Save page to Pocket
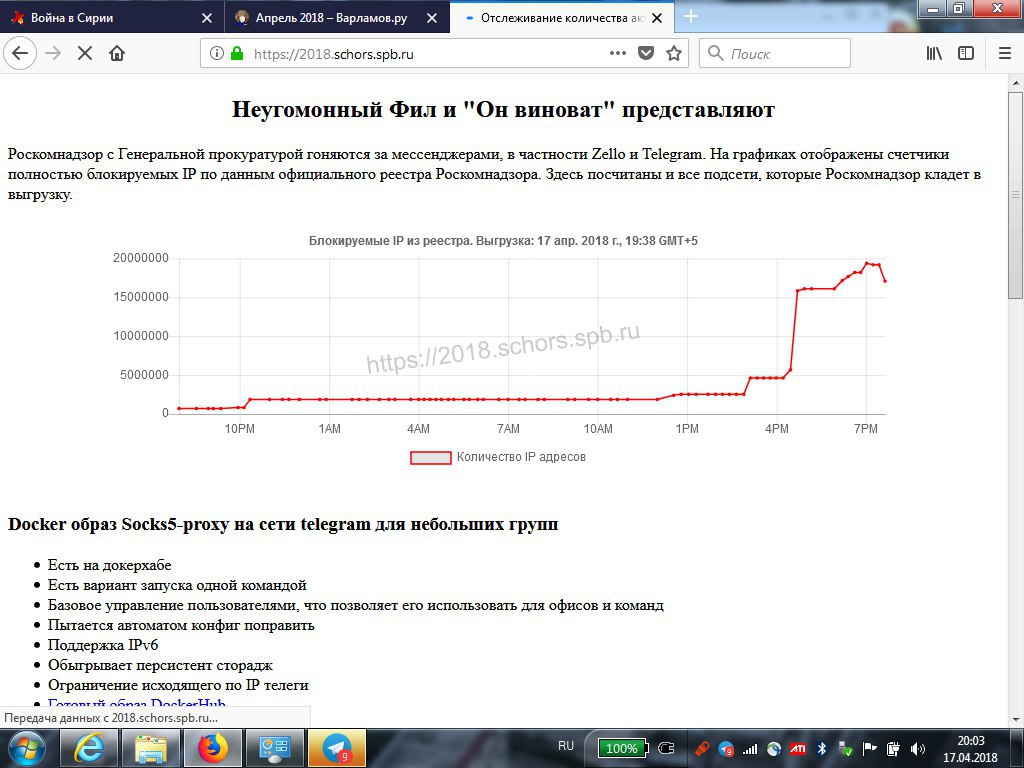 [646, 54]
